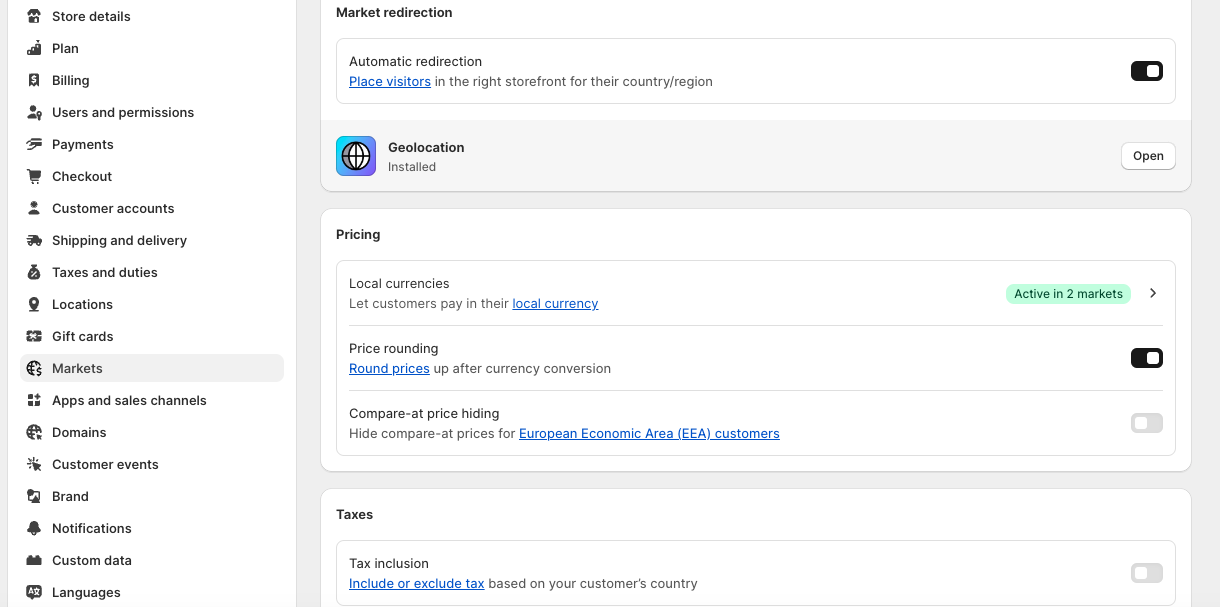This screenshot has width=1220, height=607.
Task: Go to Apps and sales channels
Action: (129, 400)
